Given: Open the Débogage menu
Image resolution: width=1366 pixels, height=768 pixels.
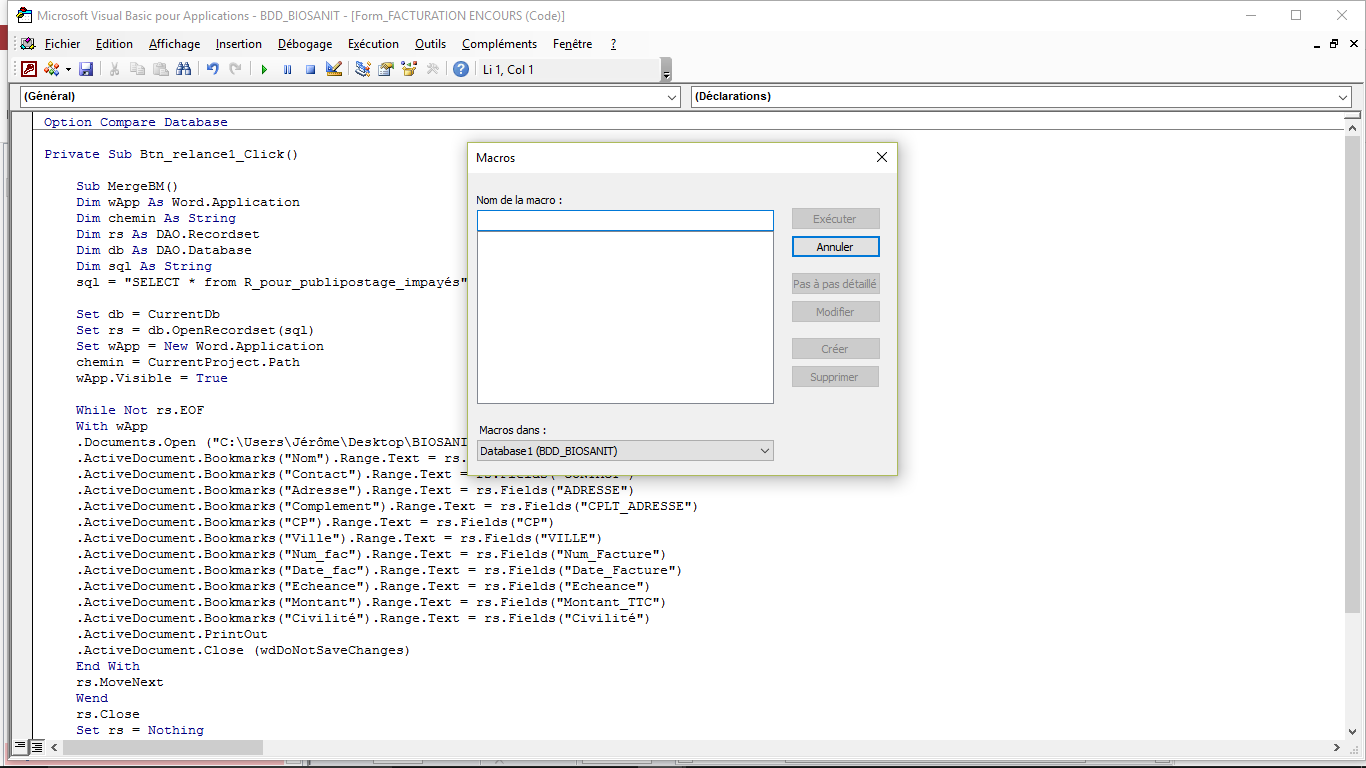Looking at the screenshot, I should click(305, 44).
